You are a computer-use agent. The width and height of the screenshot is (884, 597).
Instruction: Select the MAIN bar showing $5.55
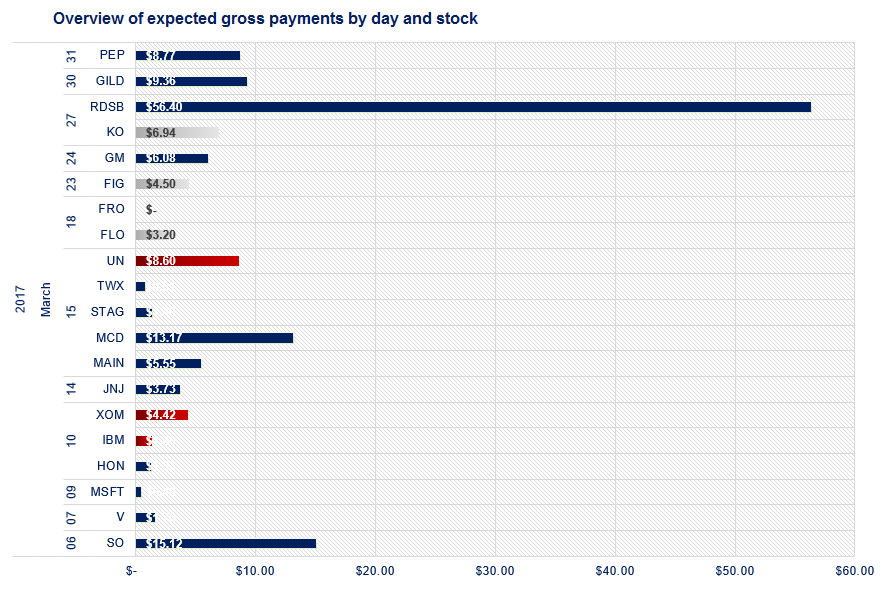[x=169, y=364]
